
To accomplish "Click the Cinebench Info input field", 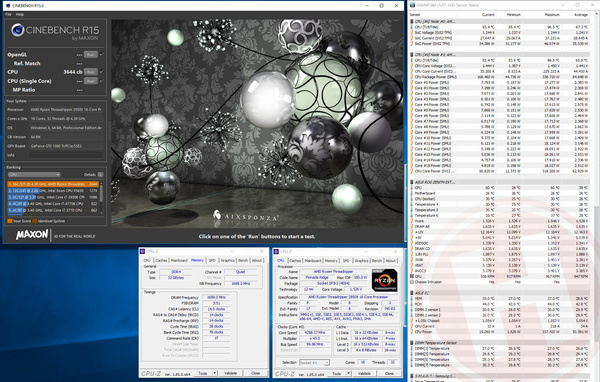I will coord(66,155).
